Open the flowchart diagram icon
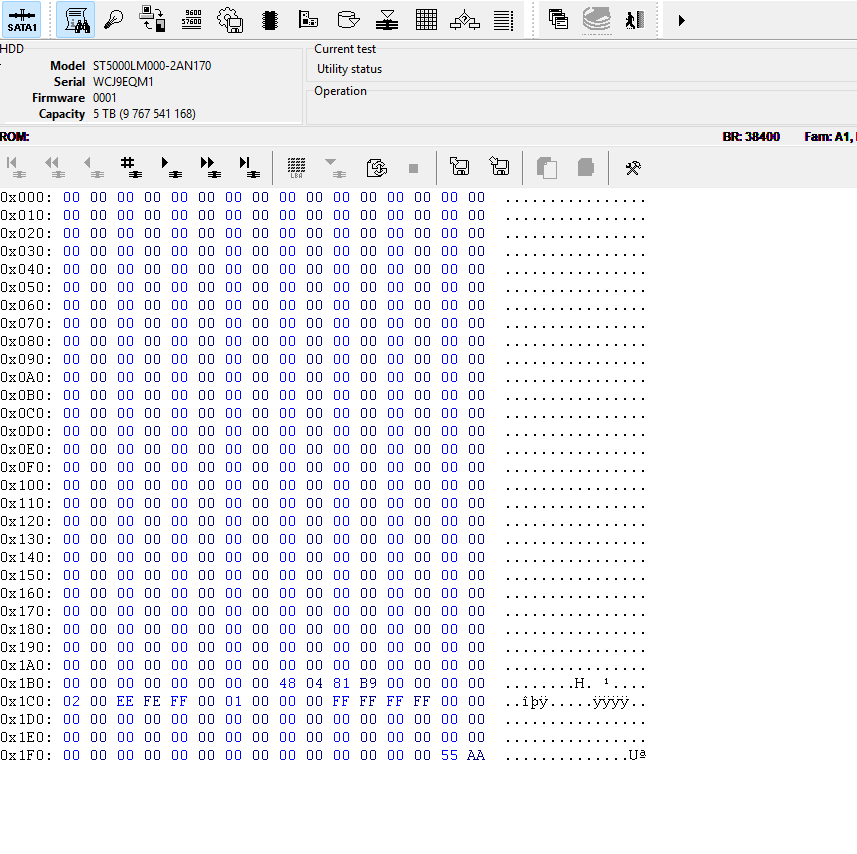This screenshot has width=857, height=854. point(465,19)
